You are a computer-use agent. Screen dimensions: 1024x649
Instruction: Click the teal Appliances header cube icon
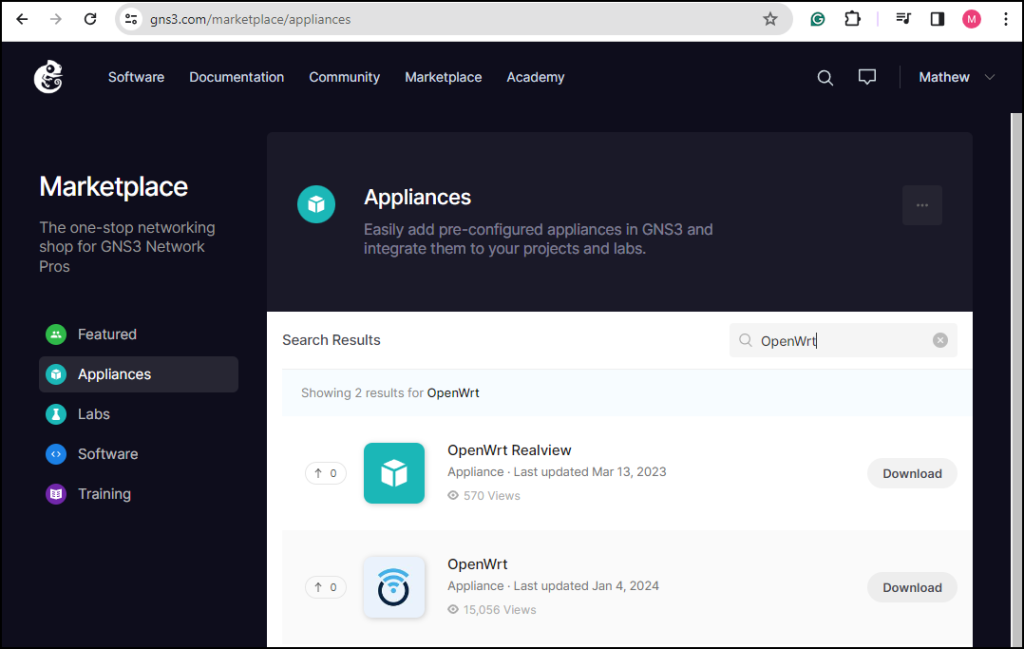(x=316, y=204)
